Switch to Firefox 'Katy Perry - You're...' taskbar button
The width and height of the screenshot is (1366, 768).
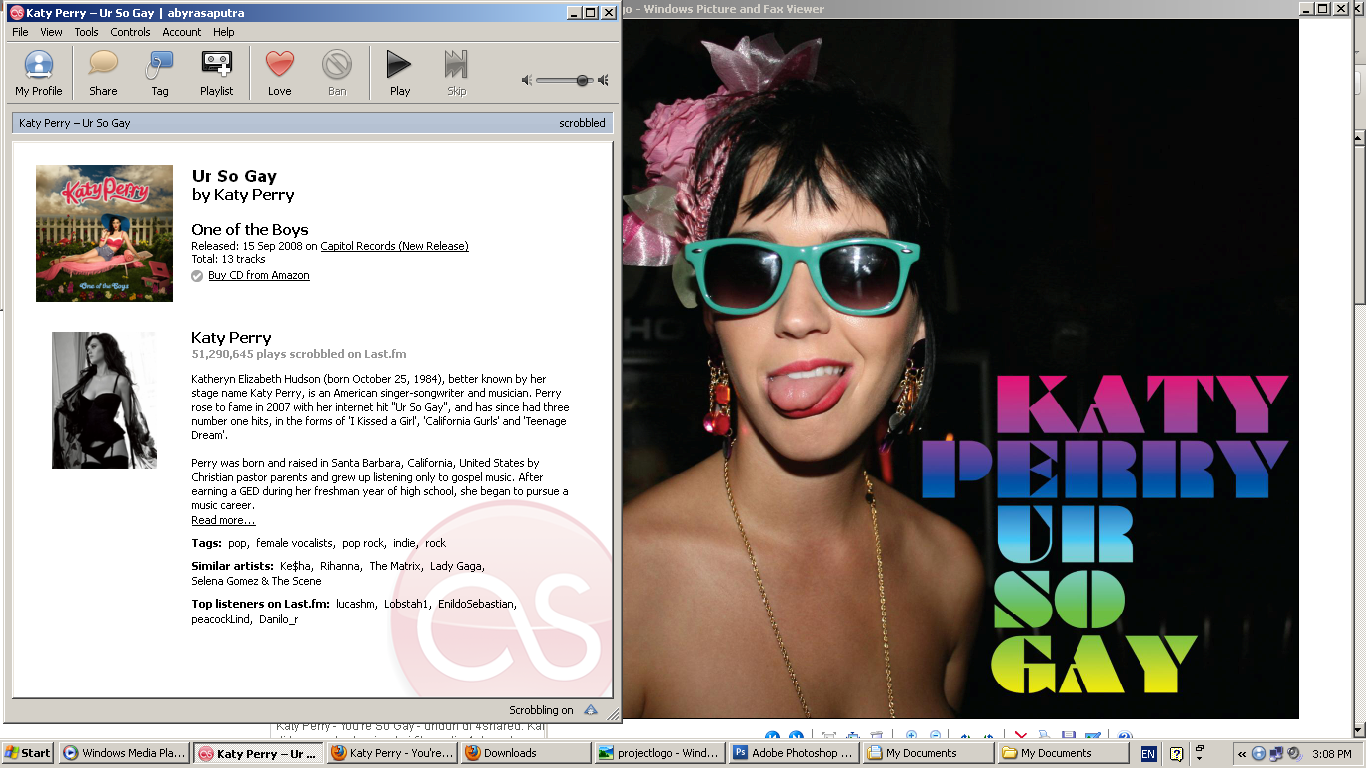pyautogui.click(x=392, y=753)
